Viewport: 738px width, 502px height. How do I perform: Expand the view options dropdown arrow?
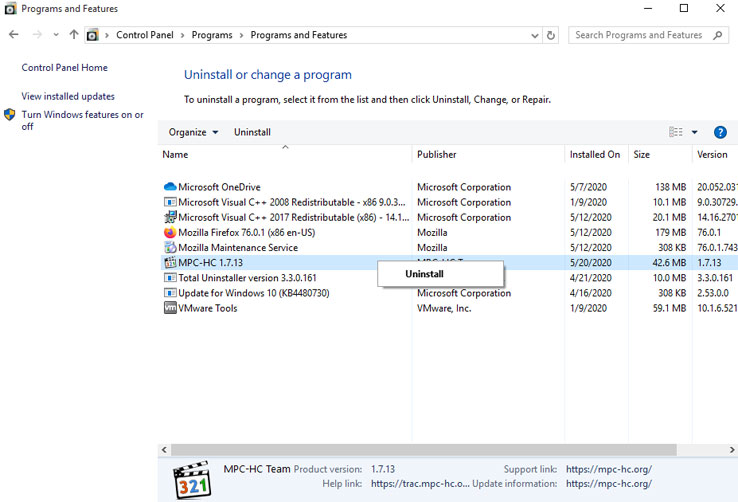[x=694, y=132]
